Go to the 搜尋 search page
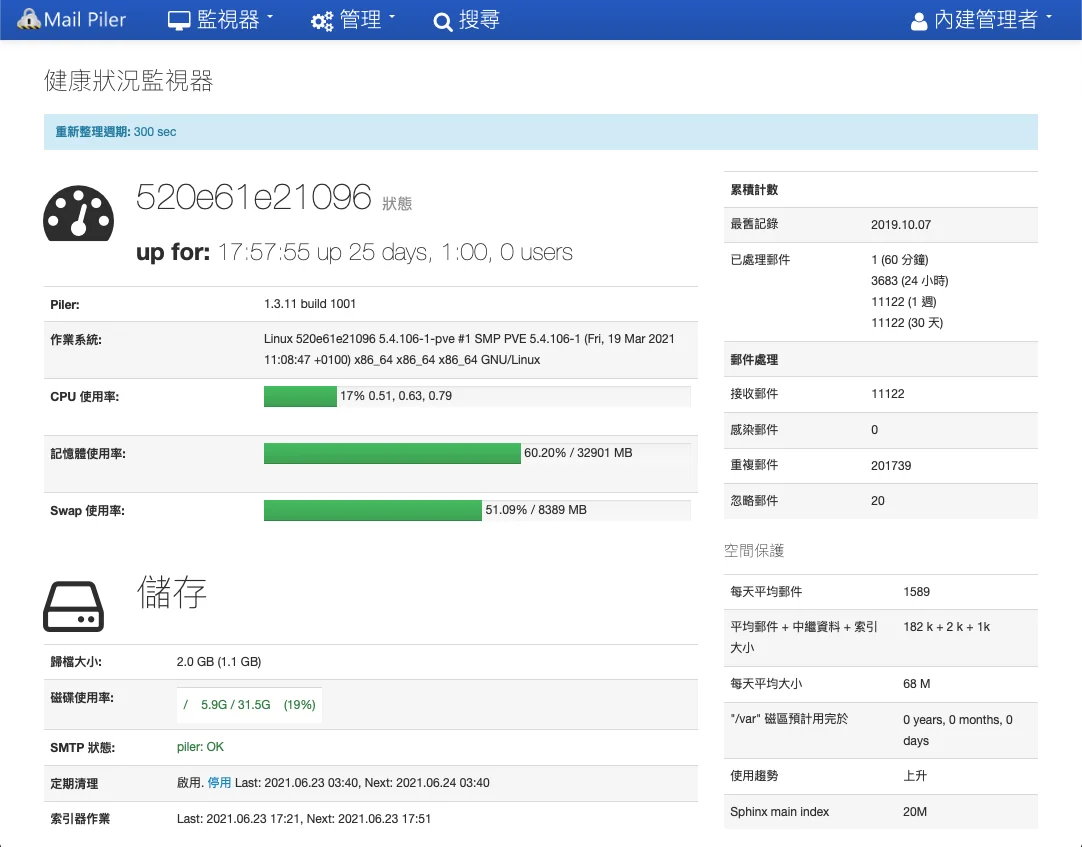The width and height of the screenshot is (1082, 847). (466, 19)
